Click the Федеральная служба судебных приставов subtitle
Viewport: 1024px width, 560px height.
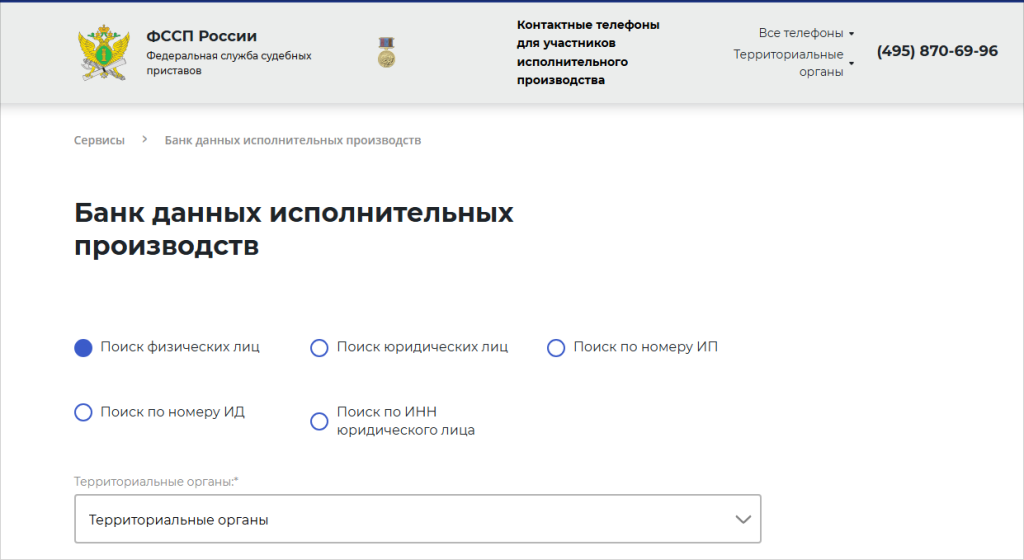[229, 63]
